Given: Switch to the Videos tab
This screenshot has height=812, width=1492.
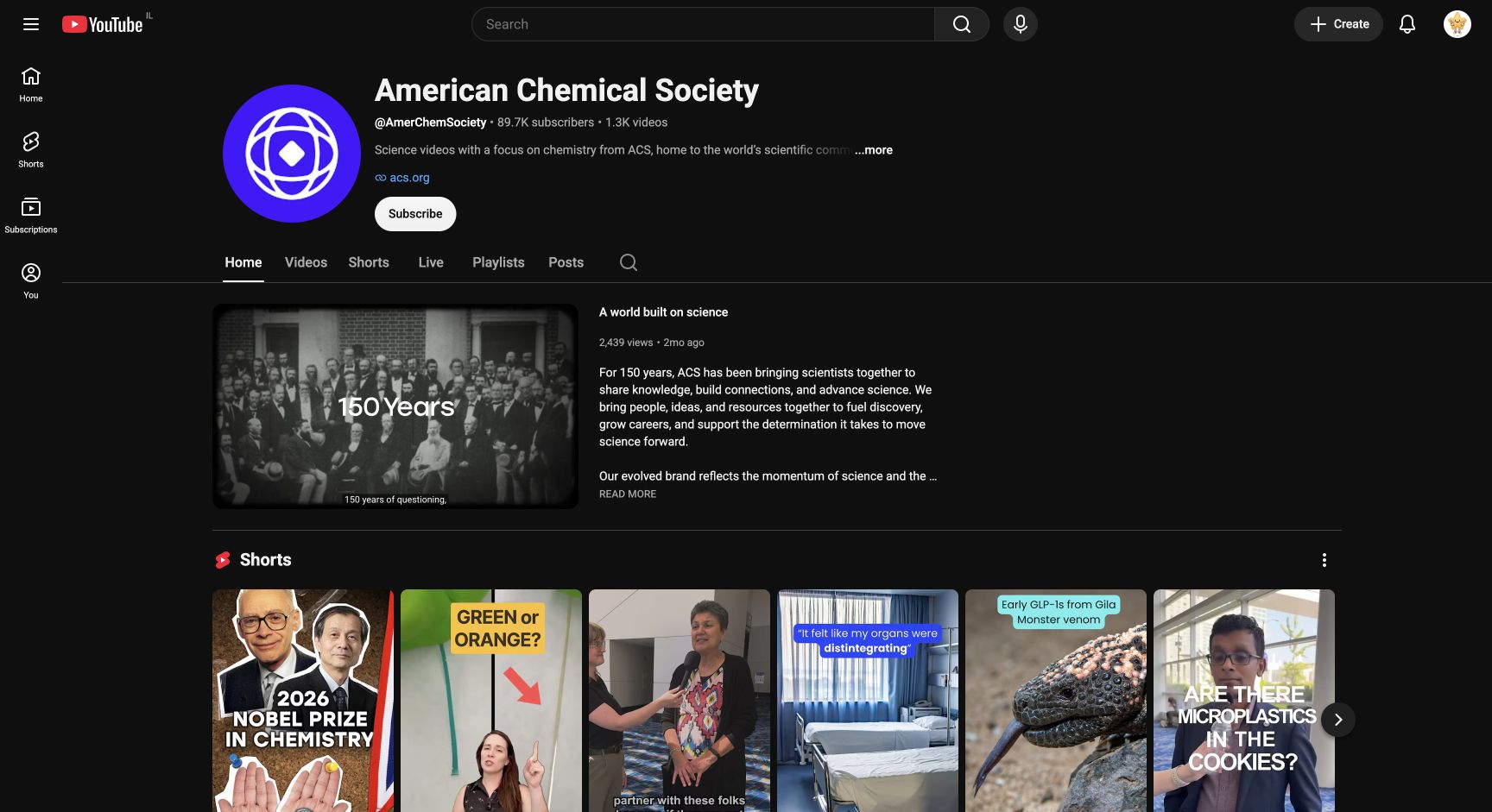Looking at the screenshot, I should [306, 262].
